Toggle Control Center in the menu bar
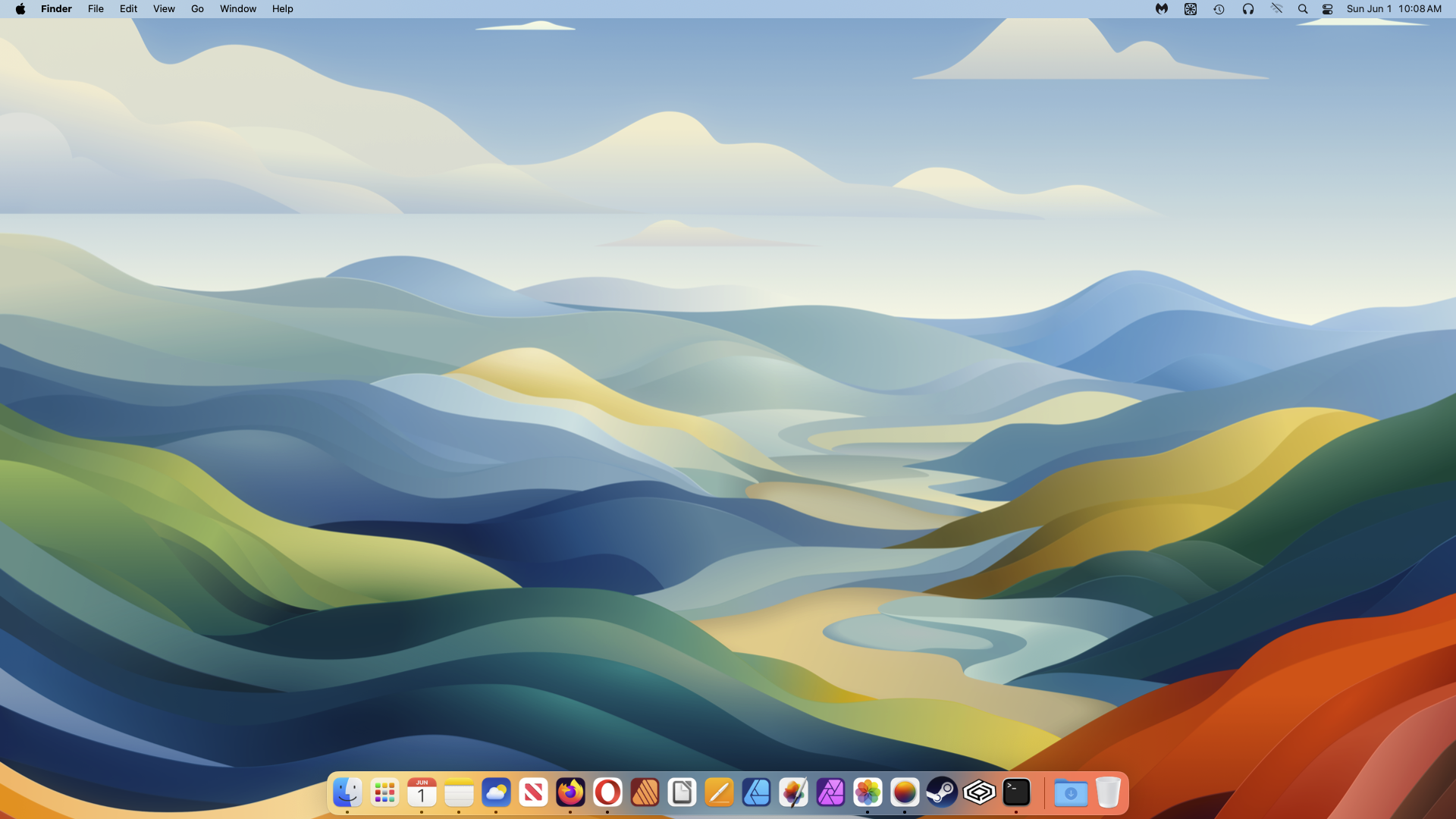 click(x=1327, y=9)
